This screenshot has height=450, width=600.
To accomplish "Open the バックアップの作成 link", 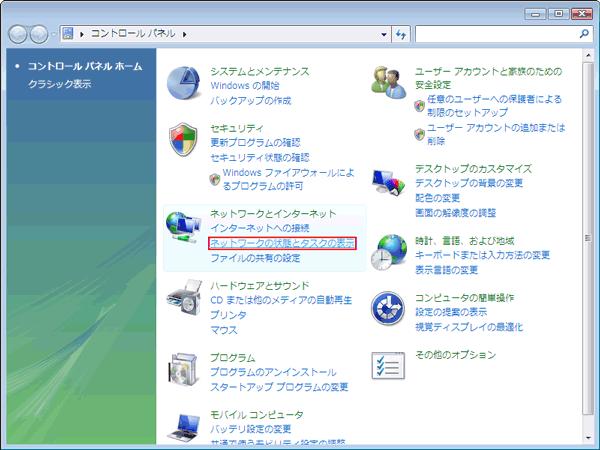I will pyautogui.click(x=251, y=101).
